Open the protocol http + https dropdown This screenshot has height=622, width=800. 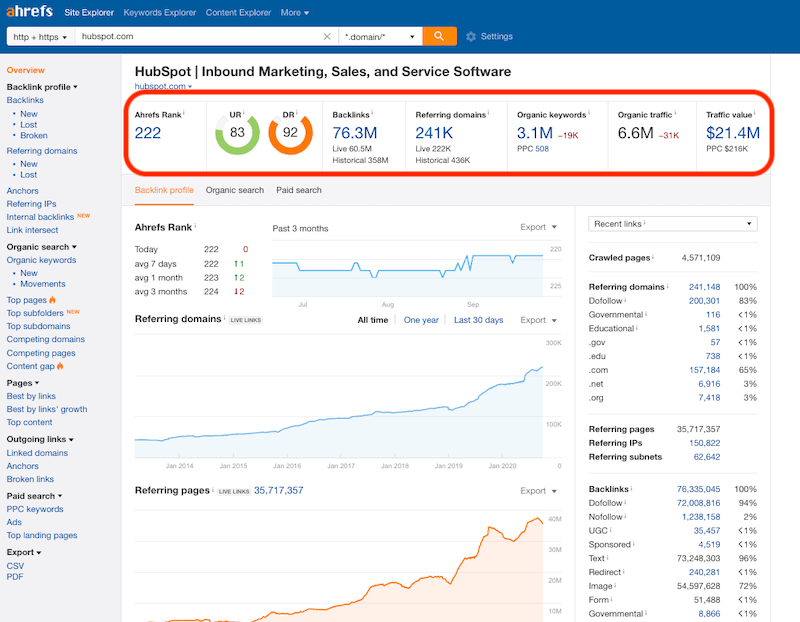tap(40, 37)
